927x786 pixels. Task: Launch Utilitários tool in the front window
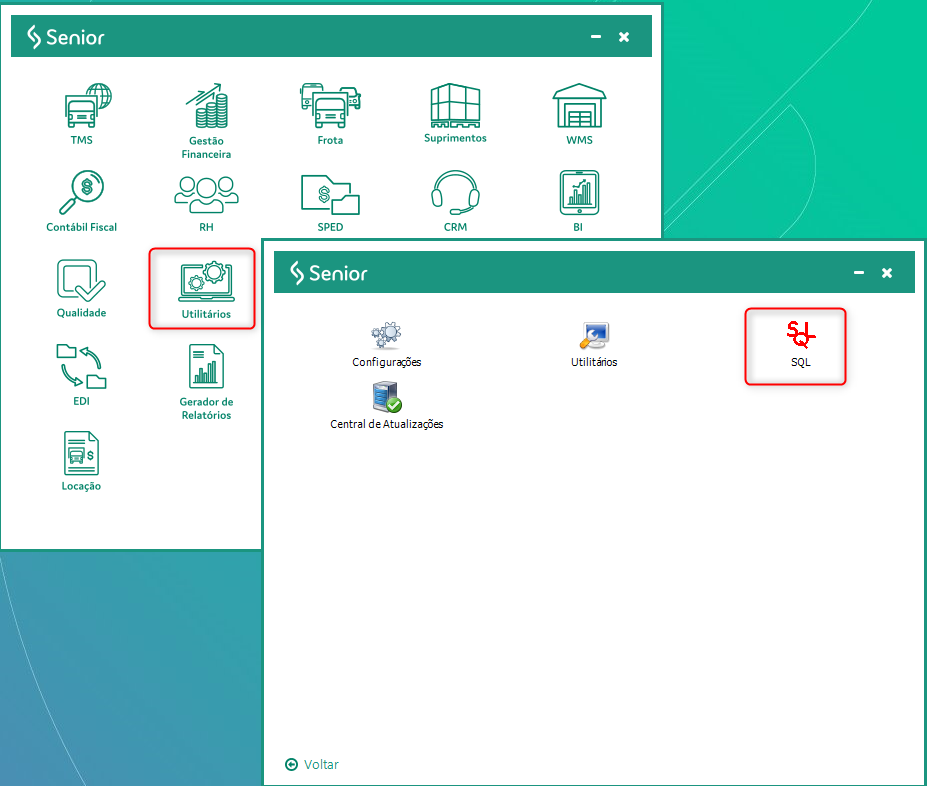(594, 345)
